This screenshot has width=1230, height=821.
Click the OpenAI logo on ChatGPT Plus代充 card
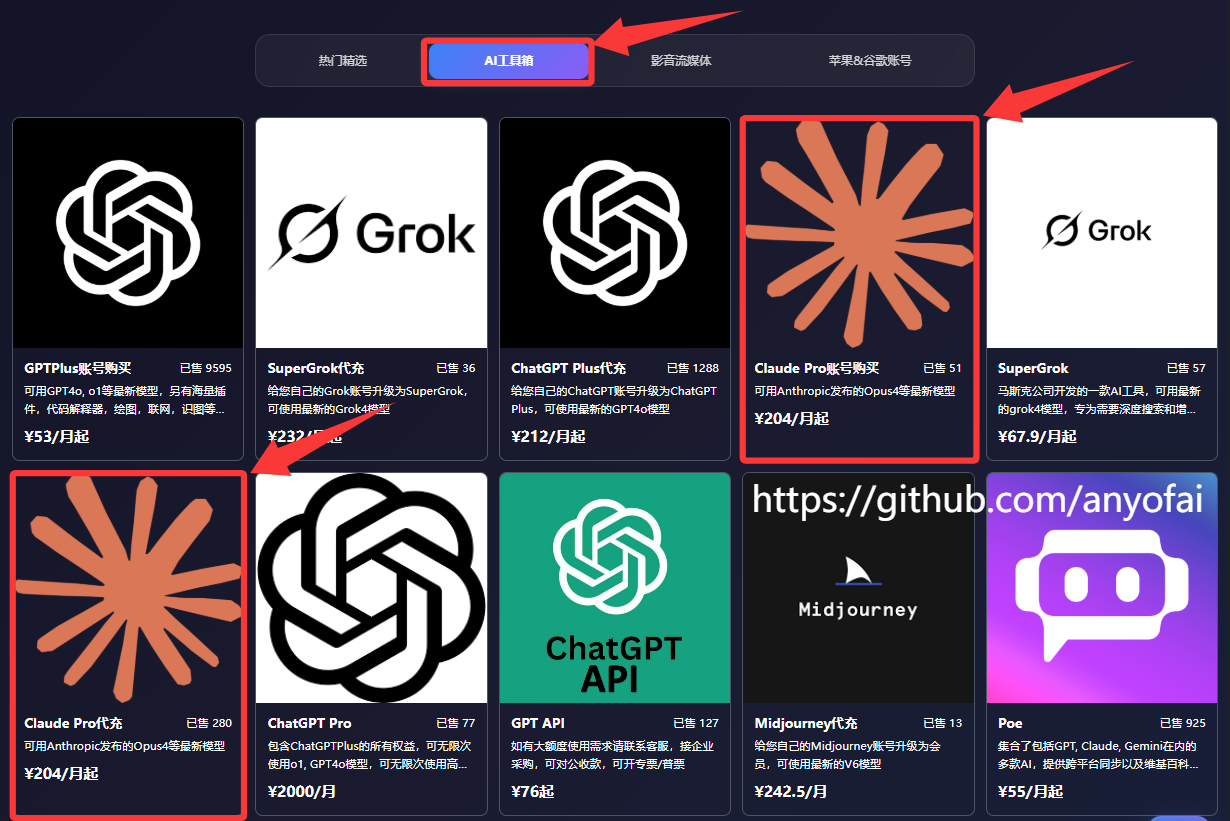click(615, 233)
